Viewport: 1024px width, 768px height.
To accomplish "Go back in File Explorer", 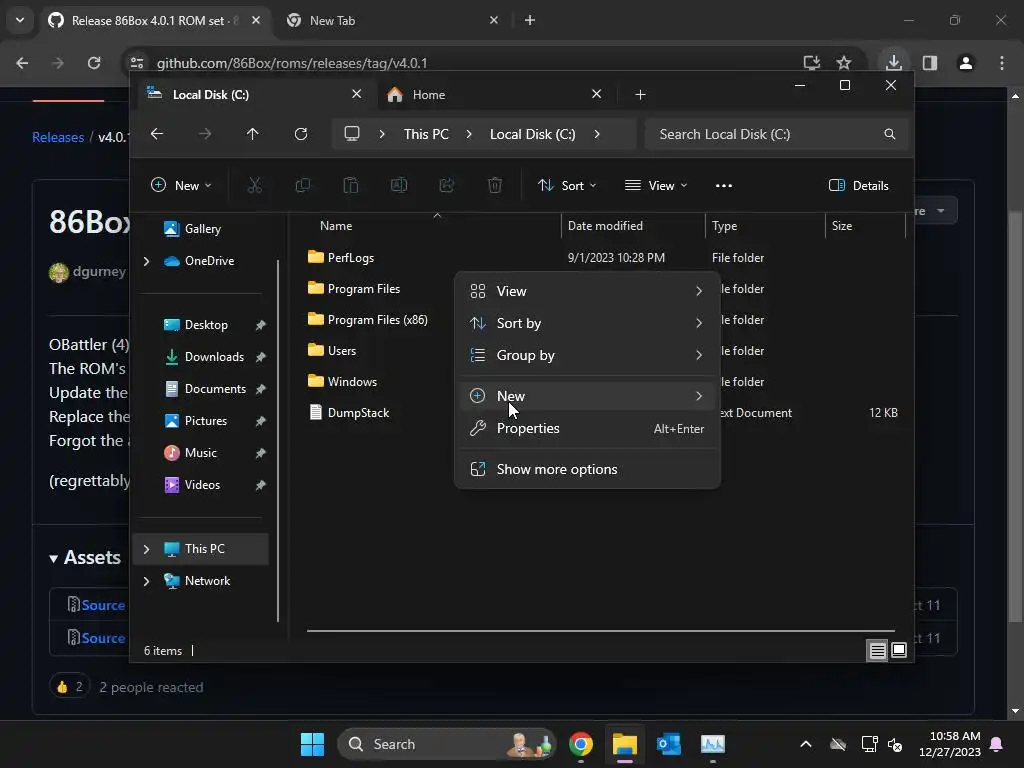I will tap(157, 134).
